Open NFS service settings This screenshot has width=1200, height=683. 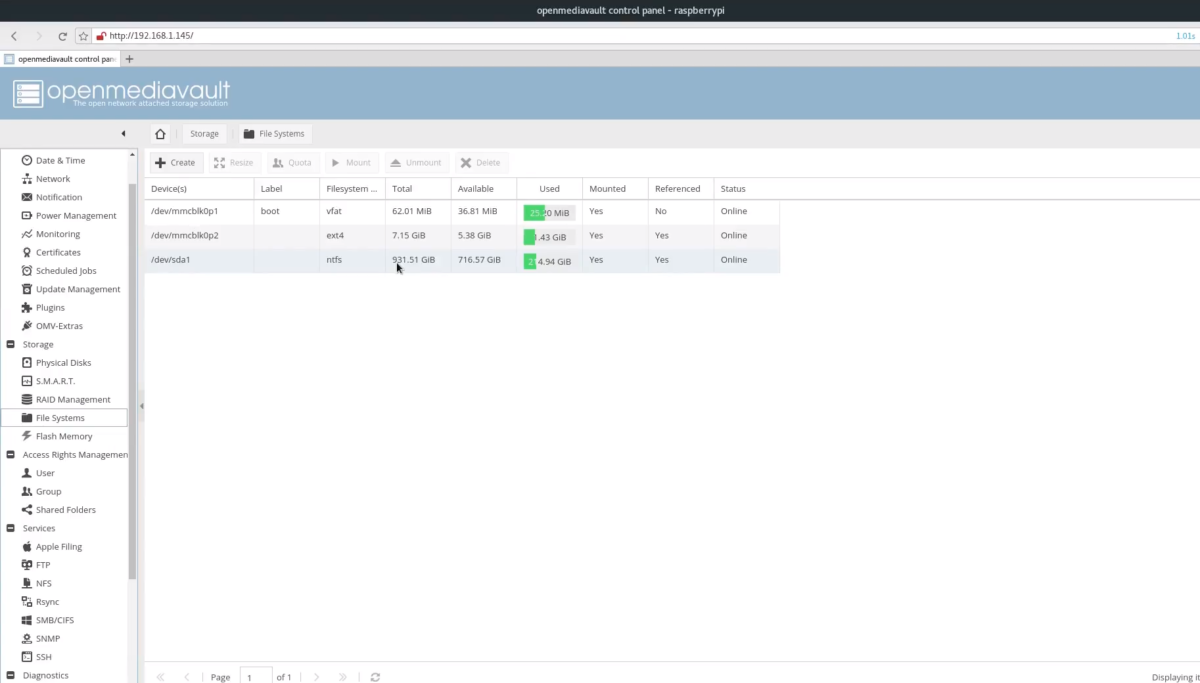(43, 583)
